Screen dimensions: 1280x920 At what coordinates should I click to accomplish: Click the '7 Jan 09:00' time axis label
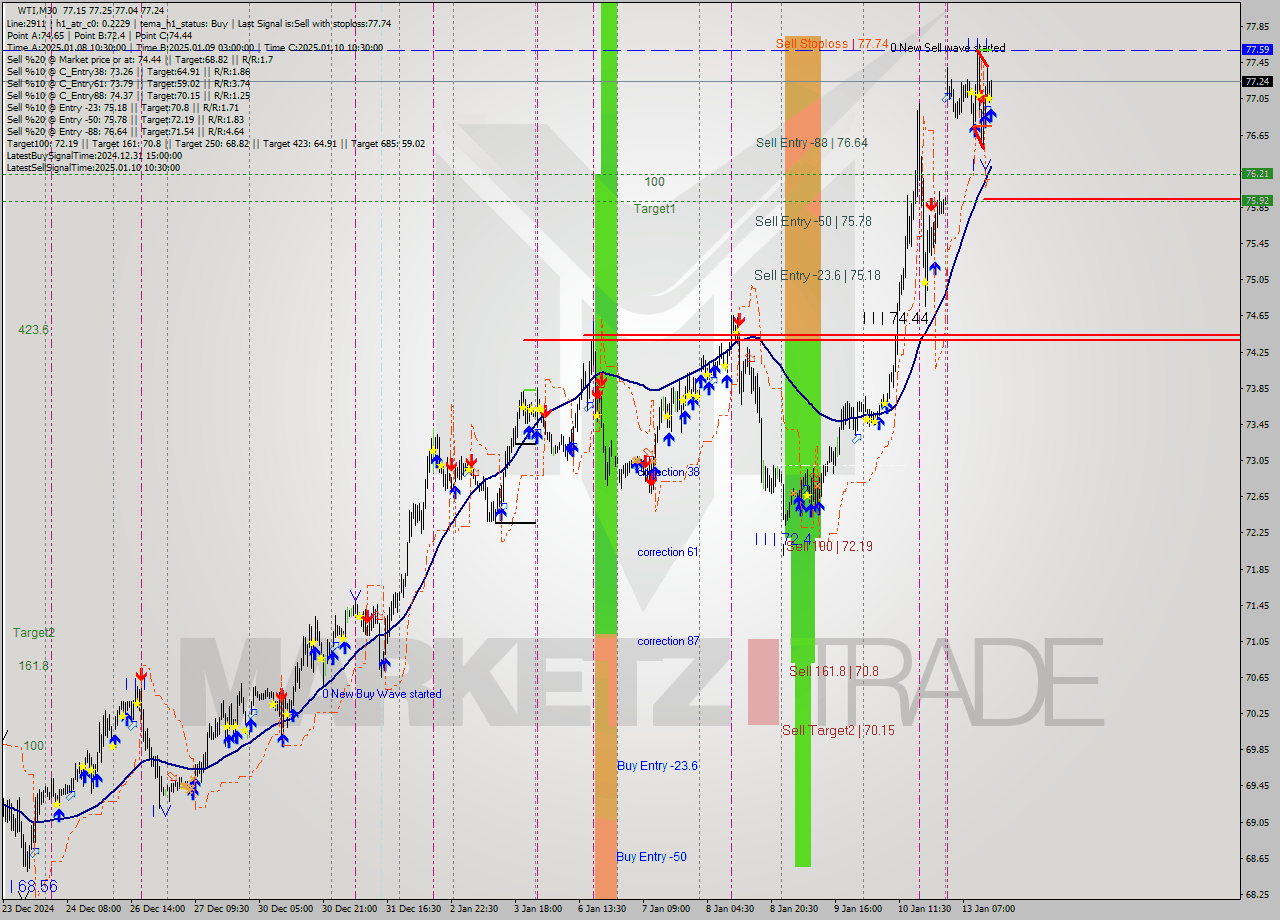[664, 909]
